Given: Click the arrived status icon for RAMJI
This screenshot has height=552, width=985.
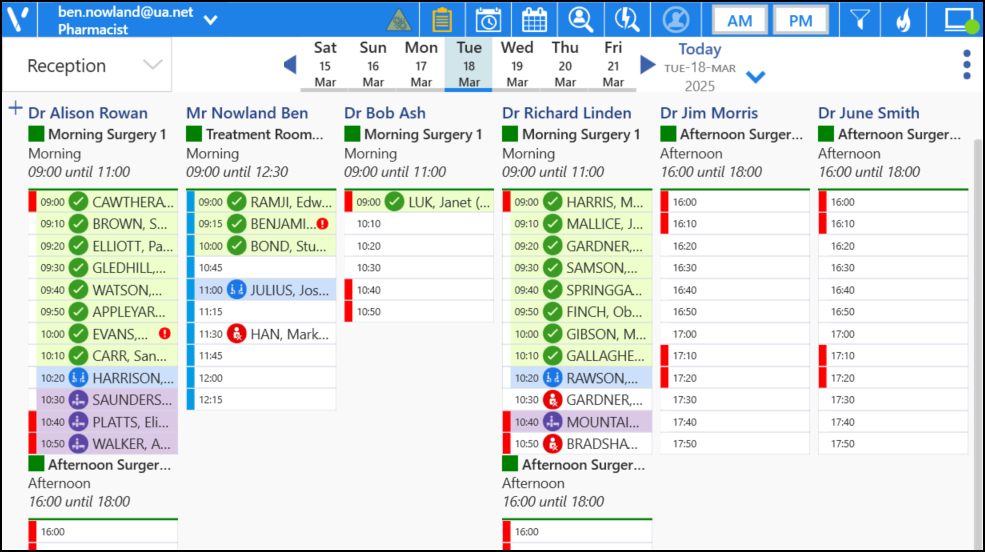Looking at the screenshot, I should [237, 202].
